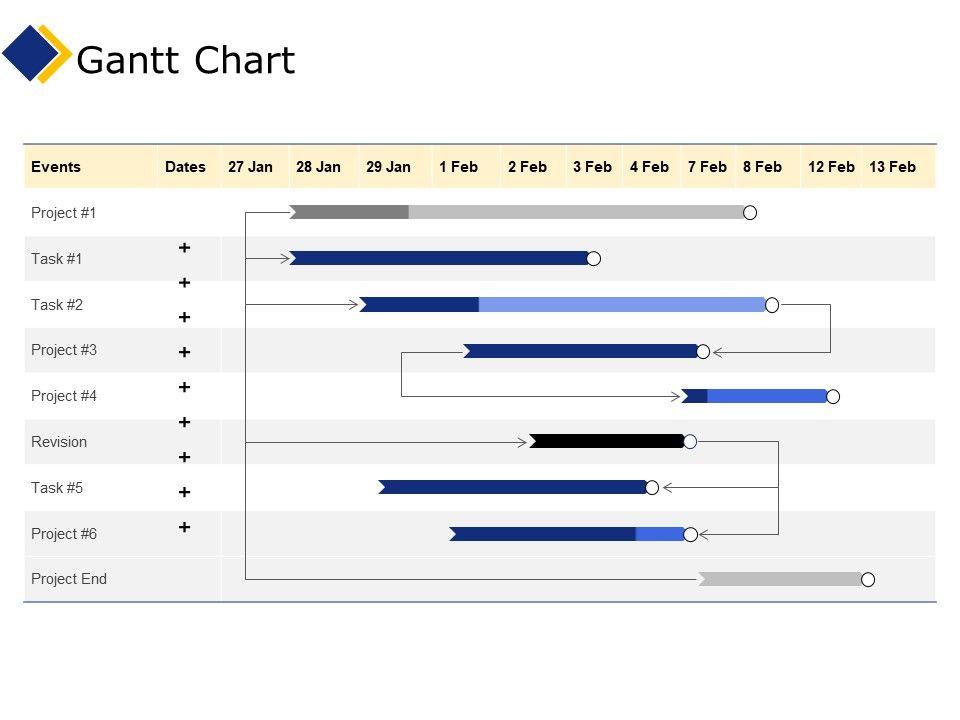Select the end circle of Task #1 bar
Image resolution: width=960 pixels, height=720 pixels.
click(x=593, y=259)
